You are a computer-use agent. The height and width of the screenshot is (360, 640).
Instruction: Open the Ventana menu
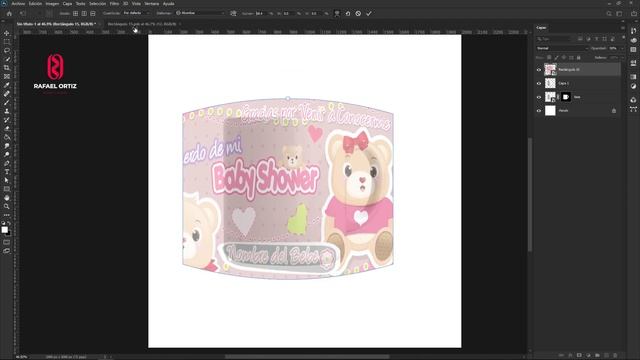pyautogui.click(x=151, y=3)
